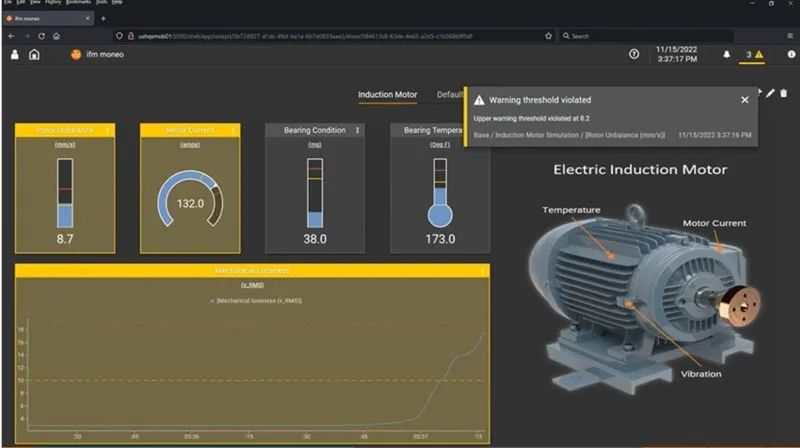The image size is (800, 448).
Task: Toggle Mechanical looseness legend series
Action: pos(258,300)
